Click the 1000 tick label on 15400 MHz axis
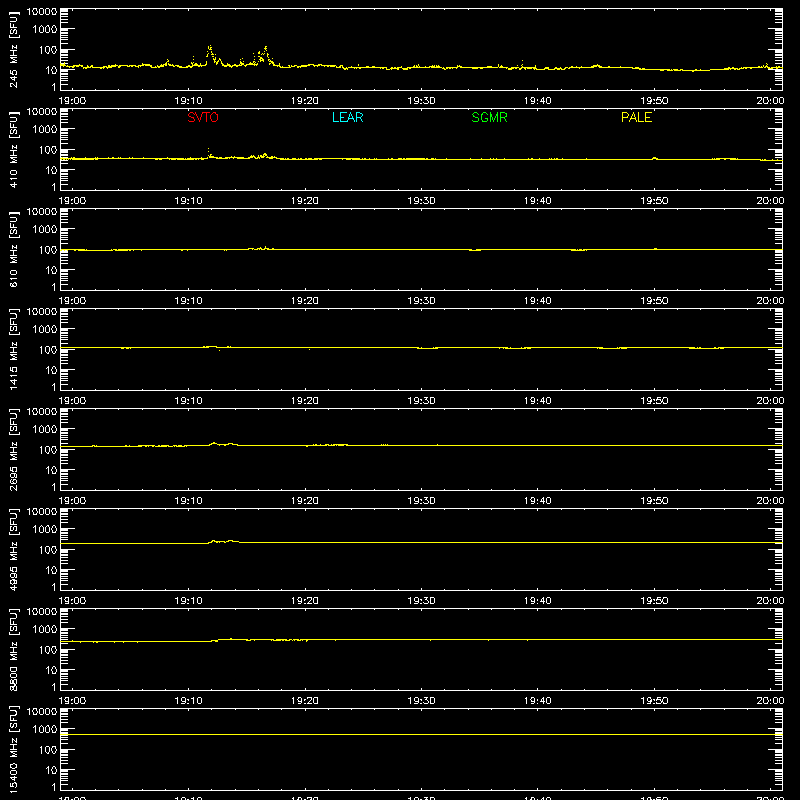 point(45,730)
